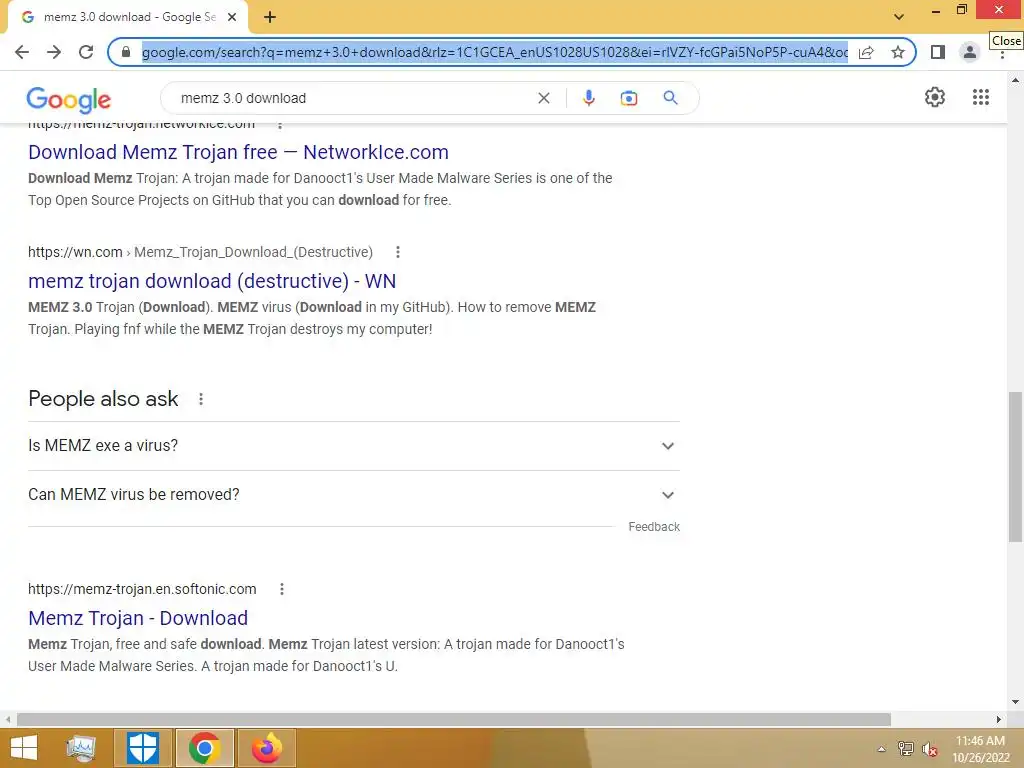This screenshot has height=768, width=1024.
Task: Click inside the Google search field
Action: pos(353,98)
